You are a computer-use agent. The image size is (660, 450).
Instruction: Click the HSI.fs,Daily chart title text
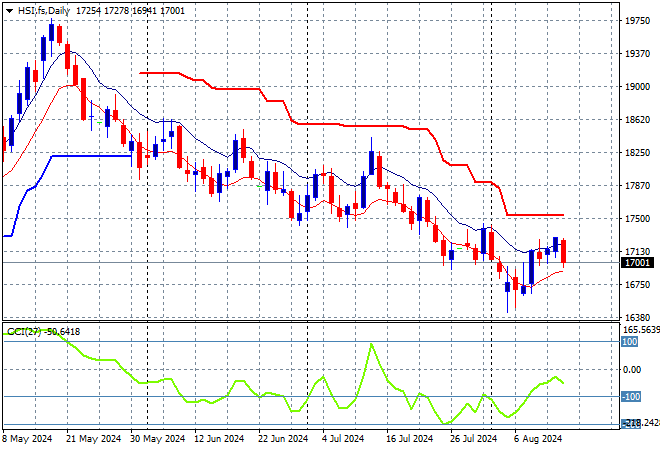pyautogui.click(x=44, y=11)
